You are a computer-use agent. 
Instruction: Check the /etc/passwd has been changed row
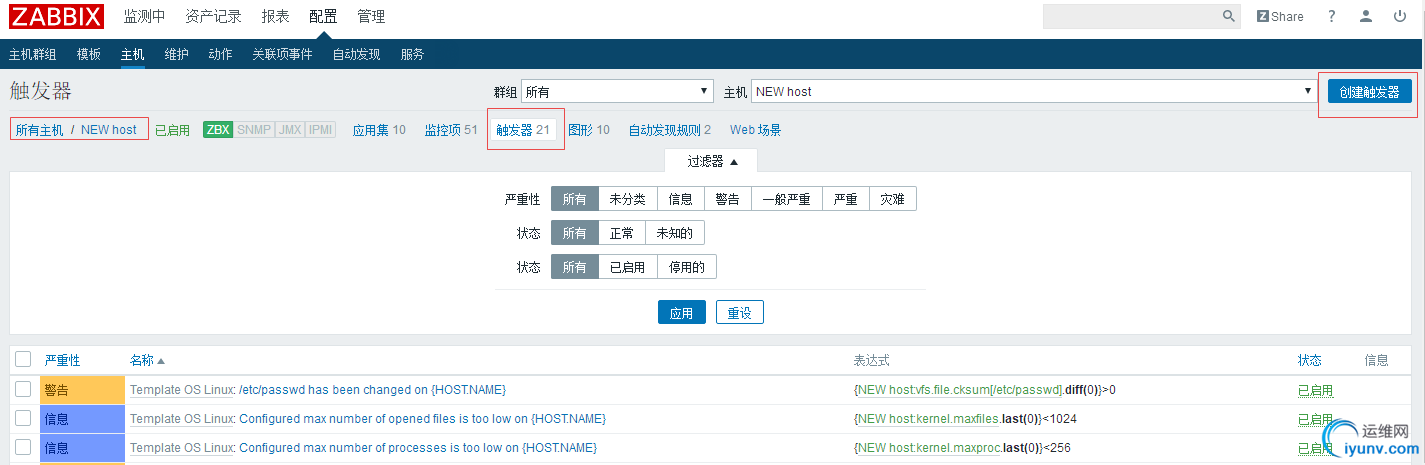pos(23,390)
